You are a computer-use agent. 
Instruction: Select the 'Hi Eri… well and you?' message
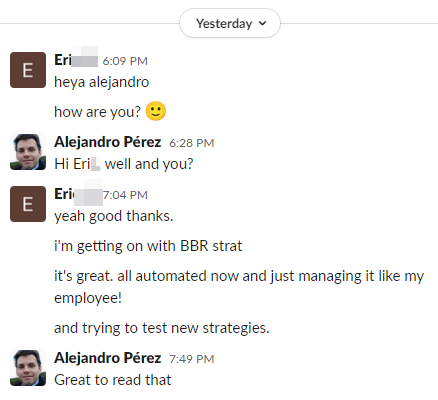124,164
